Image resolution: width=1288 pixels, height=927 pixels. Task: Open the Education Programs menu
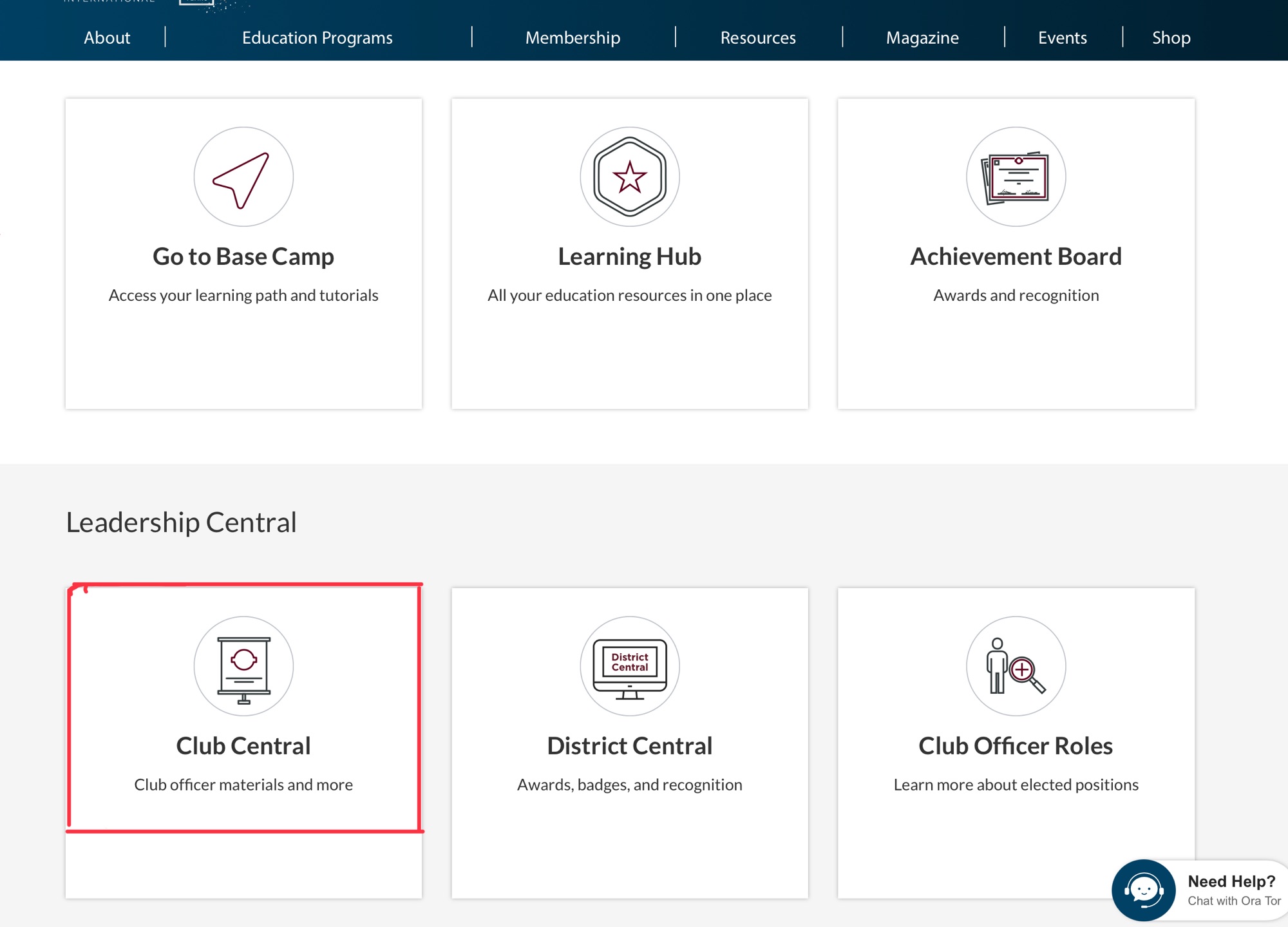317,37
